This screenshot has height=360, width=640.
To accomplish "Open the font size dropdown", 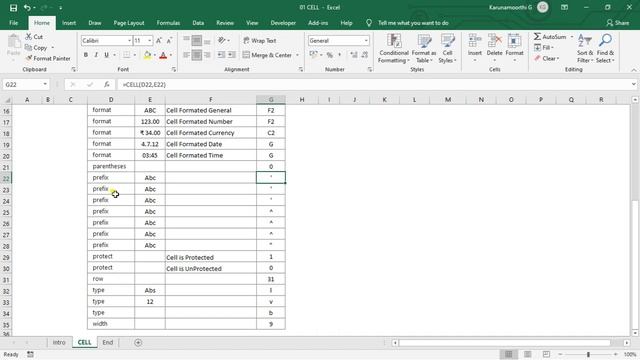I will click(x=149, y=40).
